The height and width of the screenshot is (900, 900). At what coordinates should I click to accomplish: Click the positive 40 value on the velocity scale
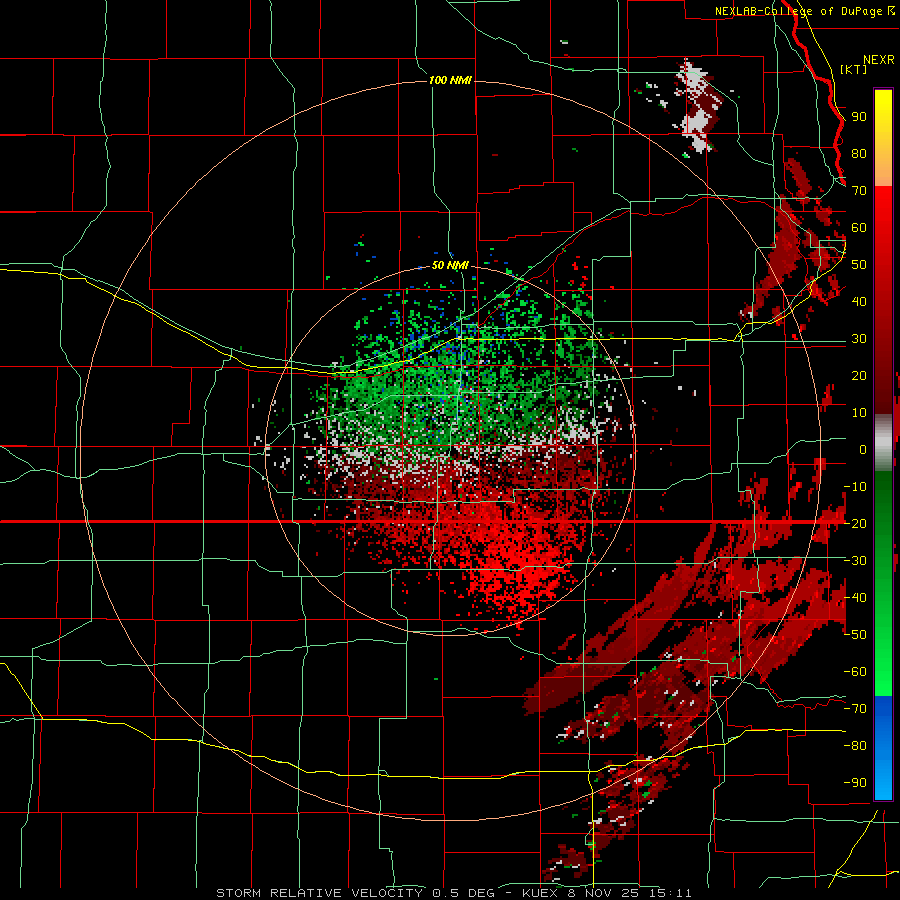point(859,302)
